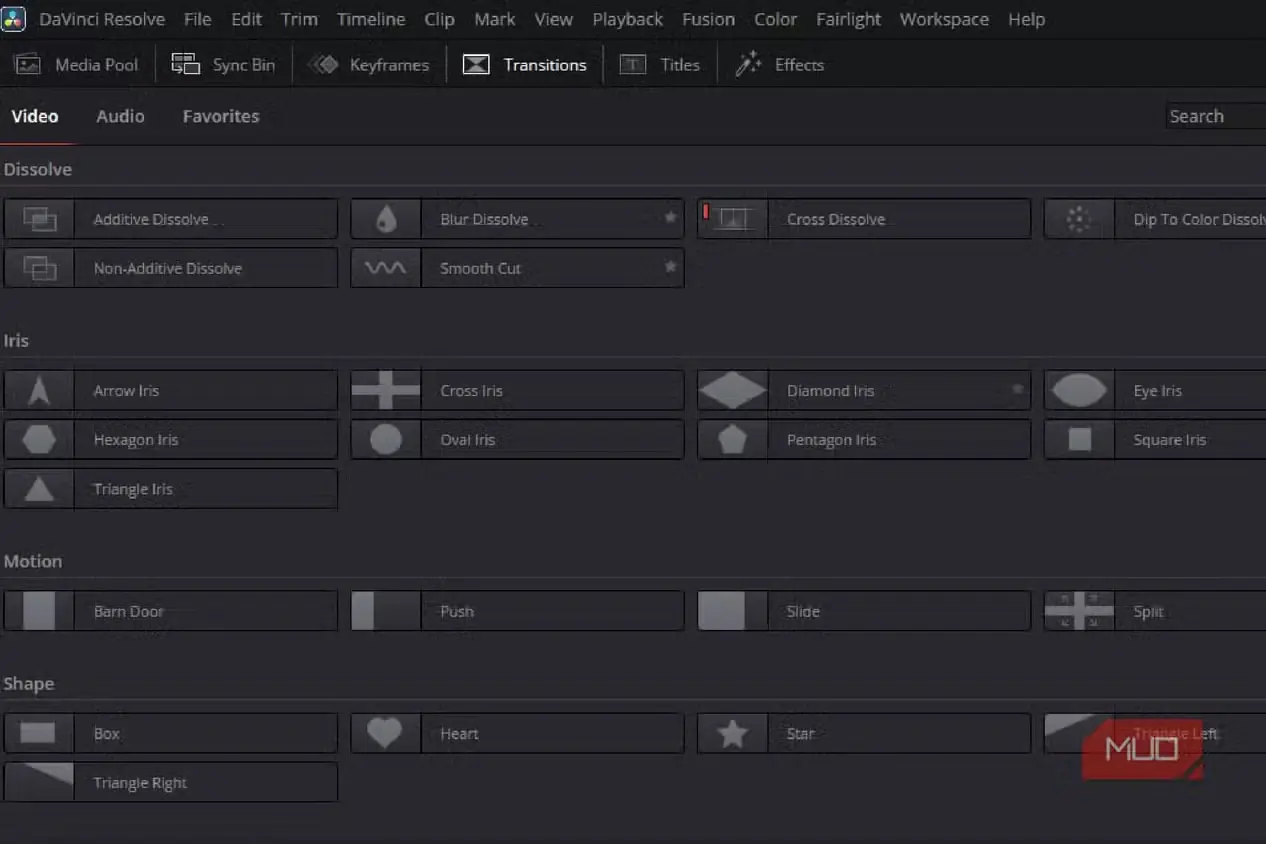Image resolution: width=1266 pixels, height=844 pixels.
Task: Select the Box shape transition icon
Action: tap(39, 733)
